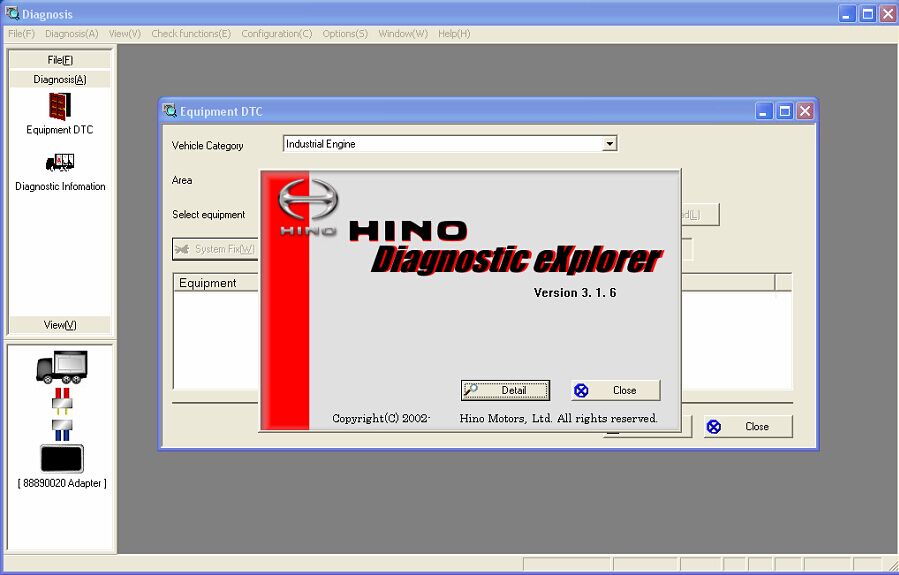Open the View(V) menu in menu bar
Image resolution: width=899 pixels, height=575 pixels.
coord(124,34)
